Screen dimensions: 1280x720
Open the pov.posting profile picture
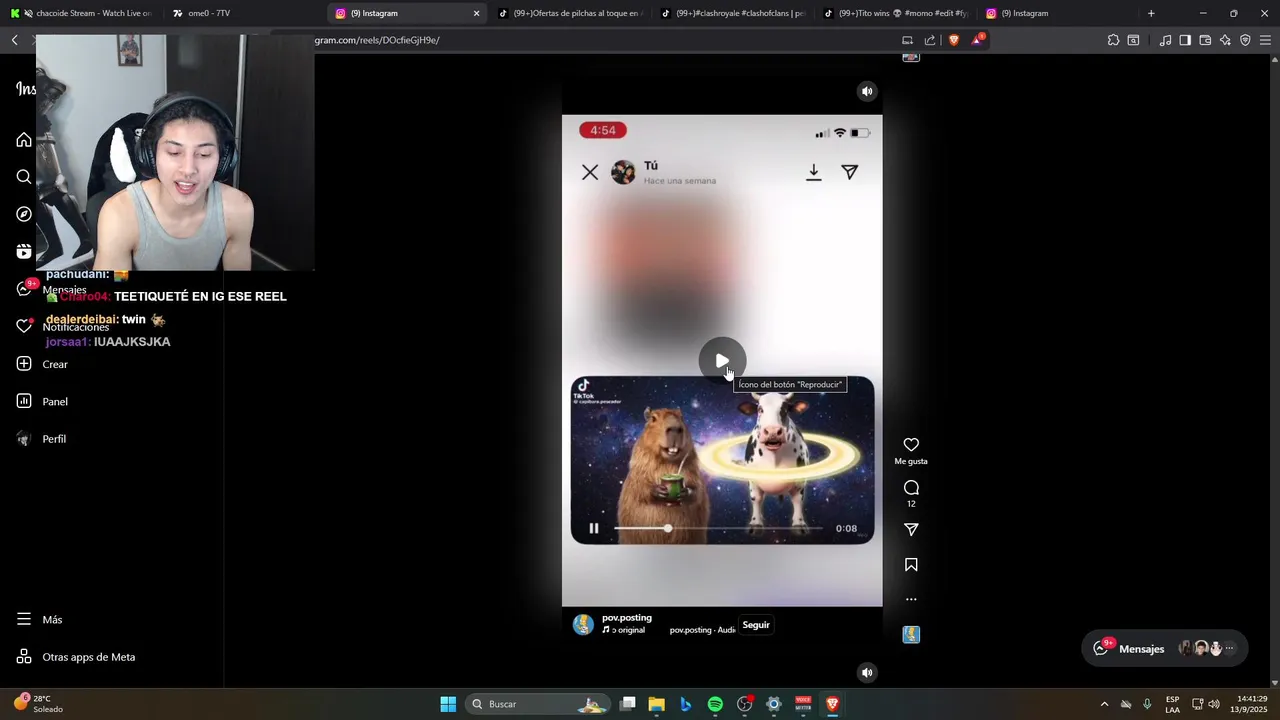pyautogui.click(x=583, y=625)
